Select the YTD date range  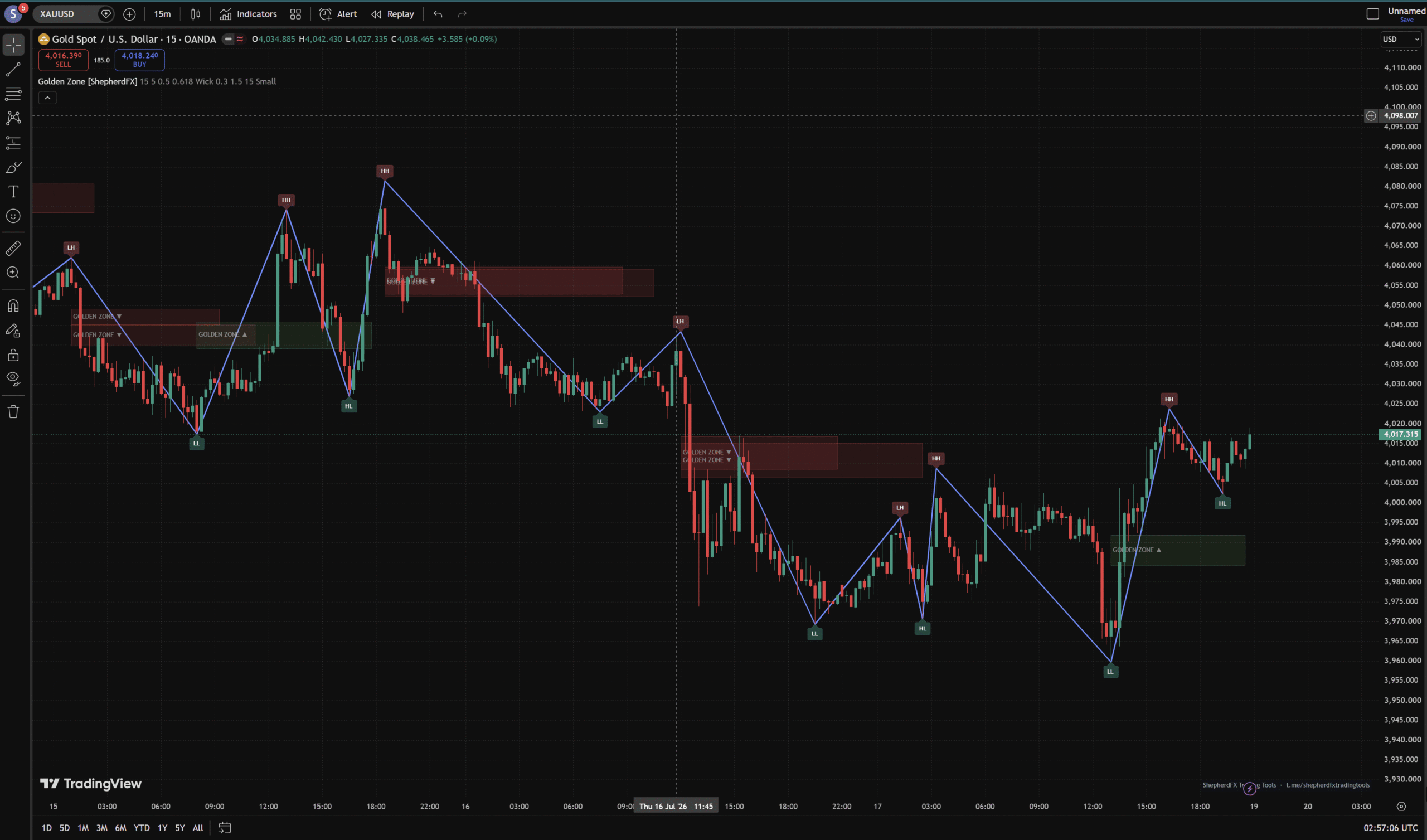pos(142,828)
